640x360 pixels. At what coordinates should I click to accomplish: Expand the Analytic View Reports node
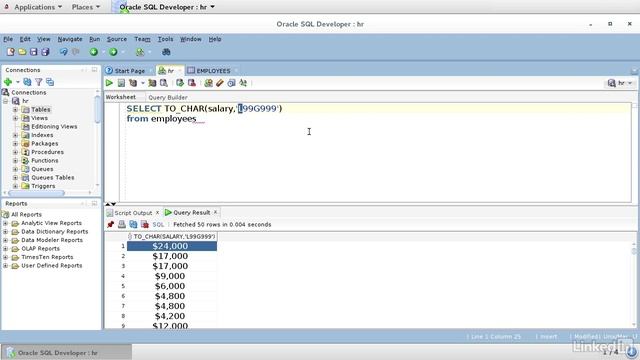6,223
